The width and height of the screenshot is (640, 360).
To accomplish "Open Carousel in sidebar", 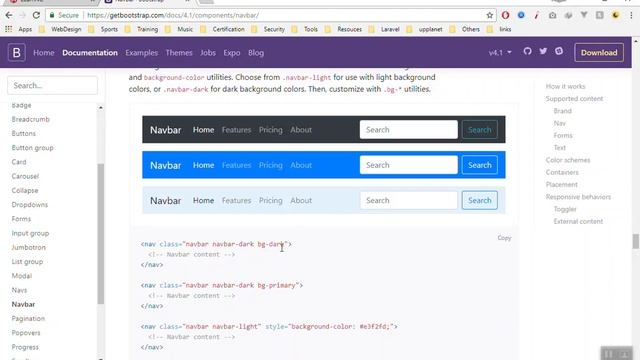I will coord(25,176).
